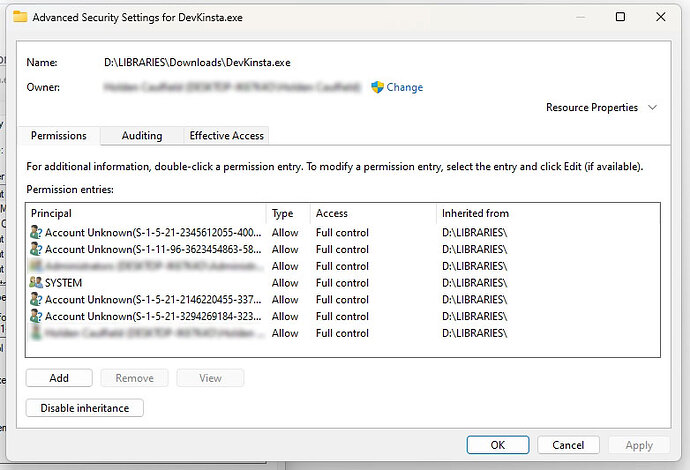
Task: Switch to the Permissions tab
Action: [59, 136]
